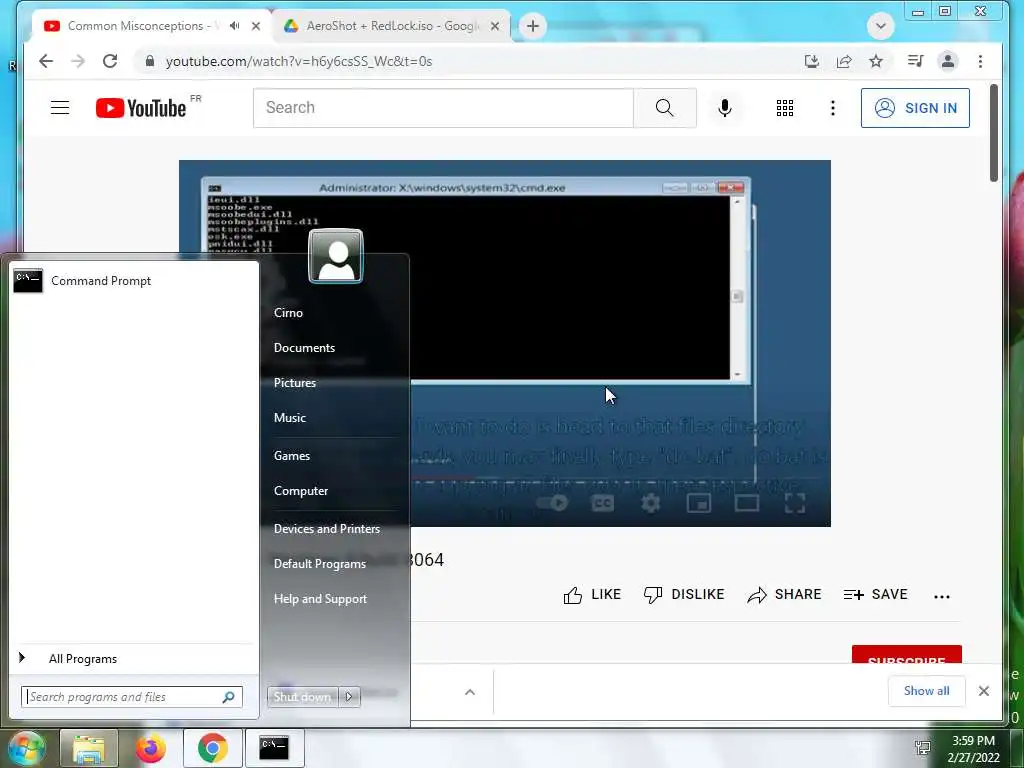
Task: Click the YouTube Search field
Action: pyautogui.click(x=443, y=108)
